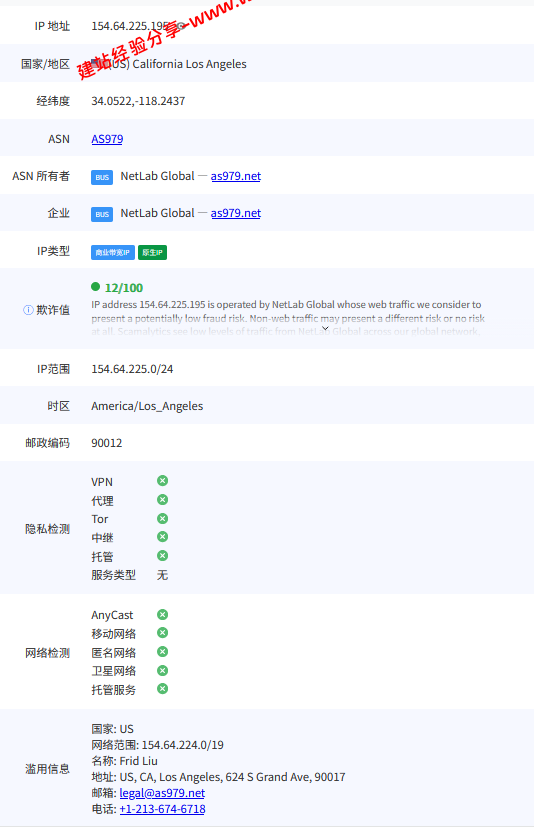The height and width of the screenshot is (827, 534).
Task: Click the abuse network range 154.64.224.0/19
Action: (183, 745)
